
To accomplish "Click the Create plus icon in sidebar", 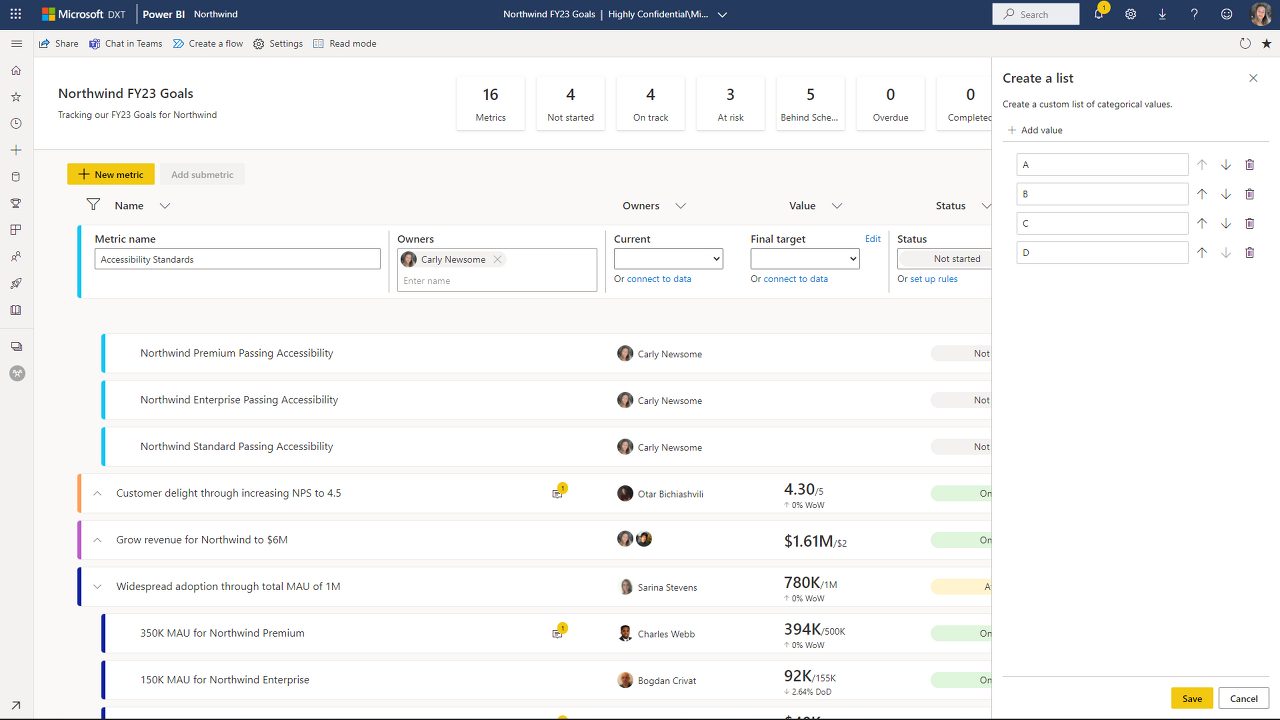I will click(16, 150).
